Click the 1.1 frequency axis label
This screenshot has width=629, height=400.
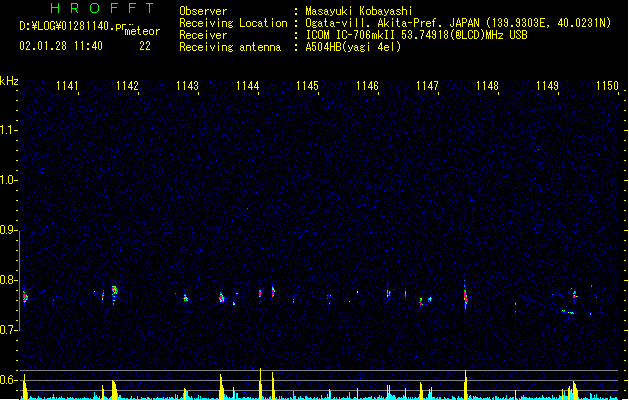pyautogui.click(x=8, y=130)
